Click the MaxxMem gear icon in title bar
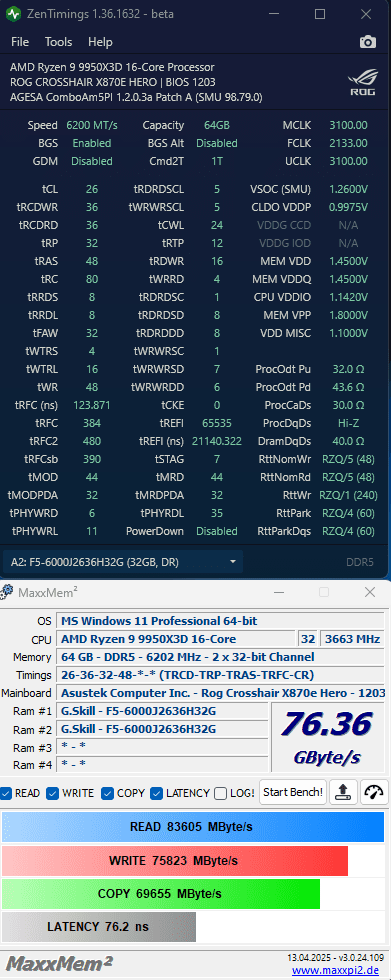This screenshot has width=391, height=980. click(x=7, y=591)
